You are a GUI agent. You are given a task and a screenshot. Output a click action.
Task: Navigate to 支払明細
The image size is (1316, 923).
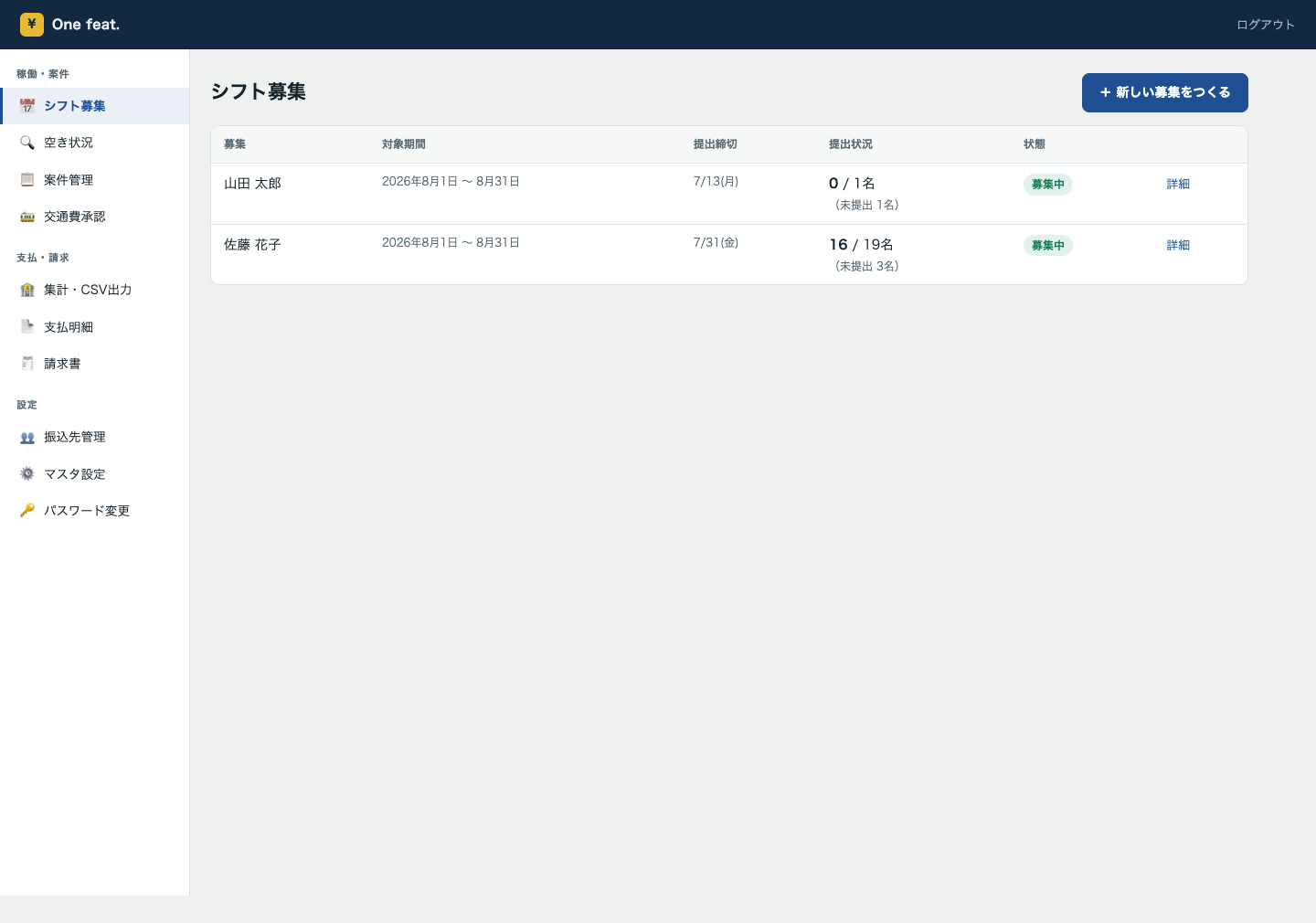click(x=95, y=326)
